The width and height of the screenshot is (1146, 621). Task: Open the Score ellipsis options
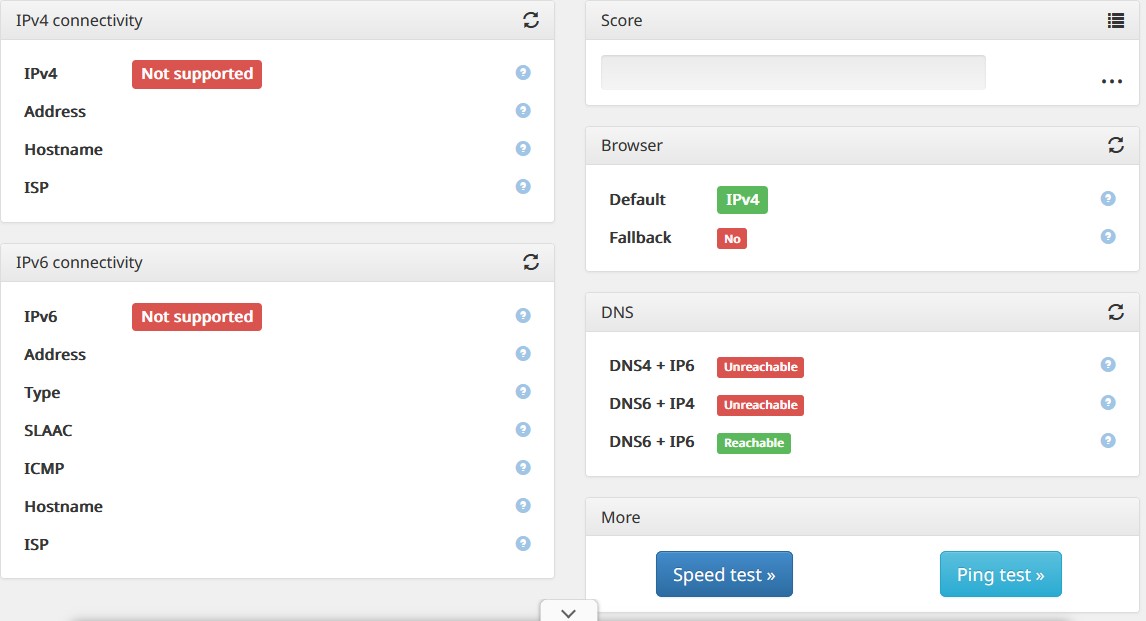(1112, 81)
